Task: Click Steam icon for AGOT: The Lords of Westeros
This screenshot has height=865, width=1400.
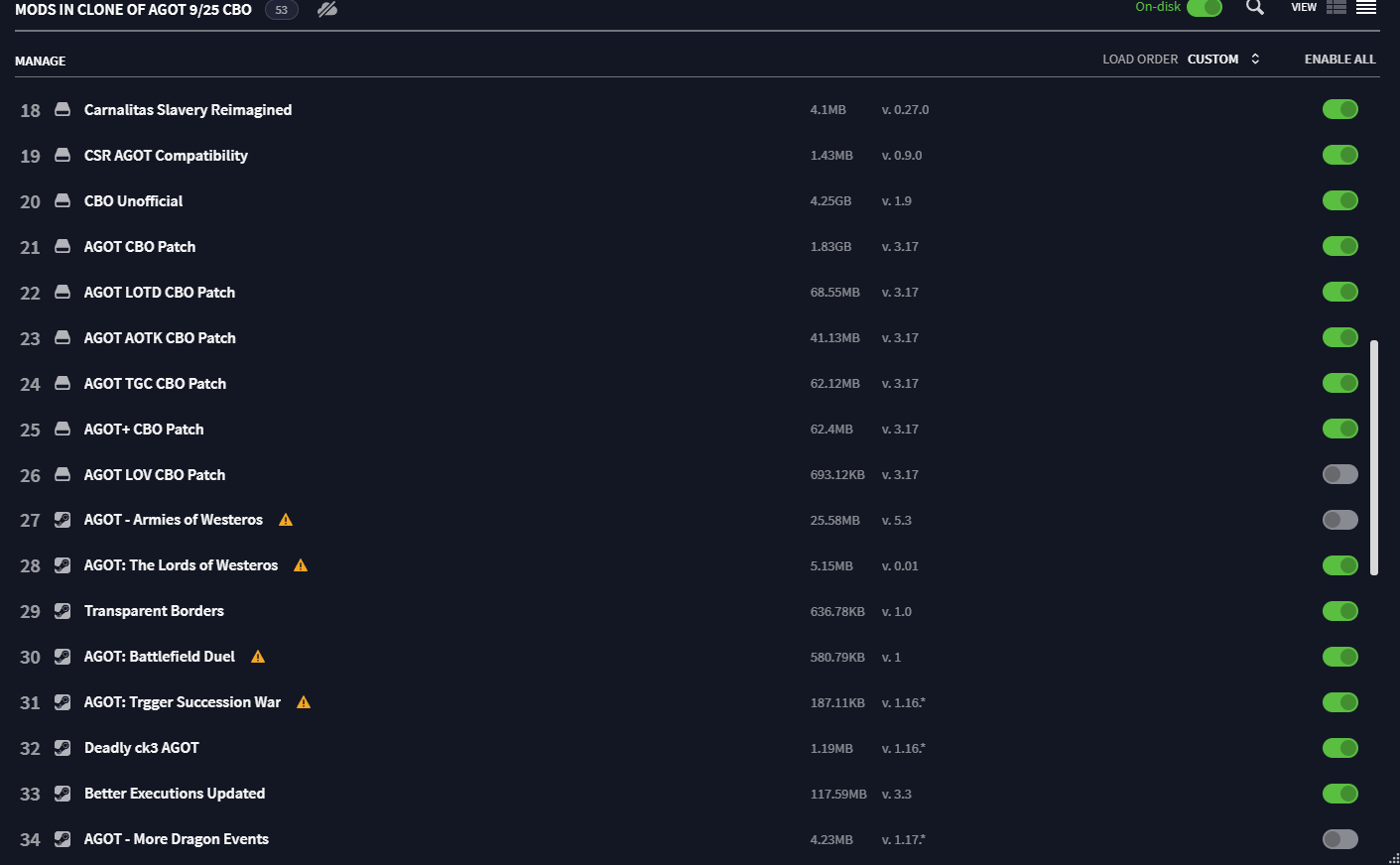Action: coord(63,565)
